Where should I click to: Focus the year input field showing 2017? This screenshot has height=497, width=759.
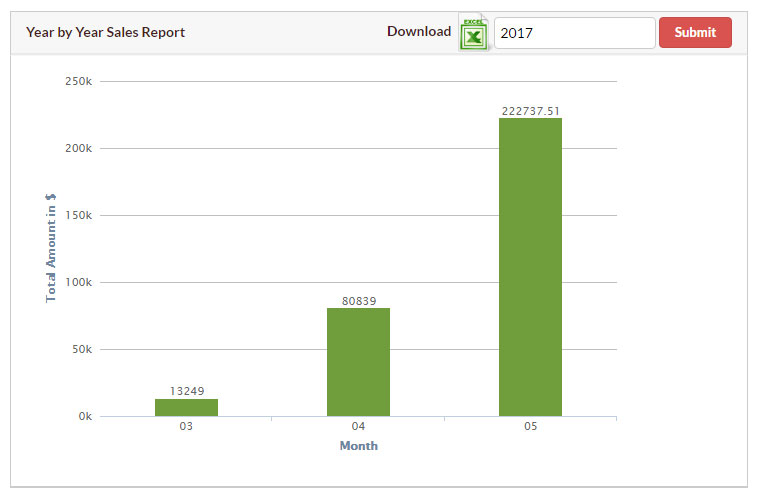click(x=574, y=33)
